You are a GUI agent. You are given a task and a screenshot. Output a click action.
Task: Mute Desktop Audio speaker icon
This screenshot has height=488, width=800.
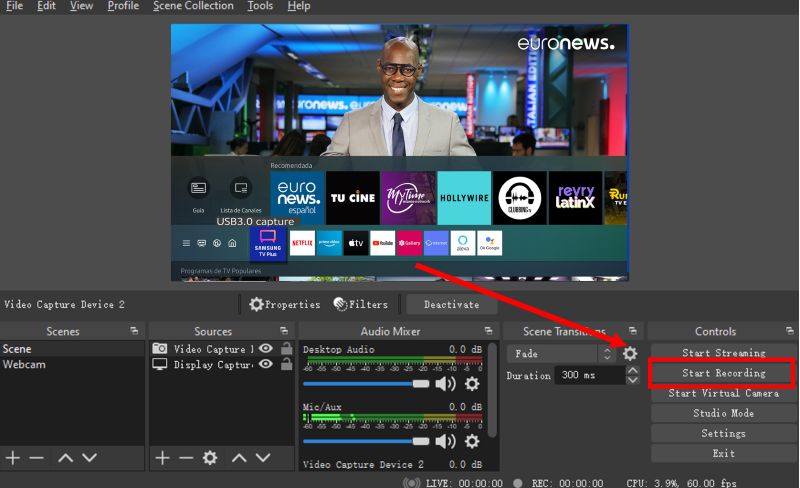point(445,384)
